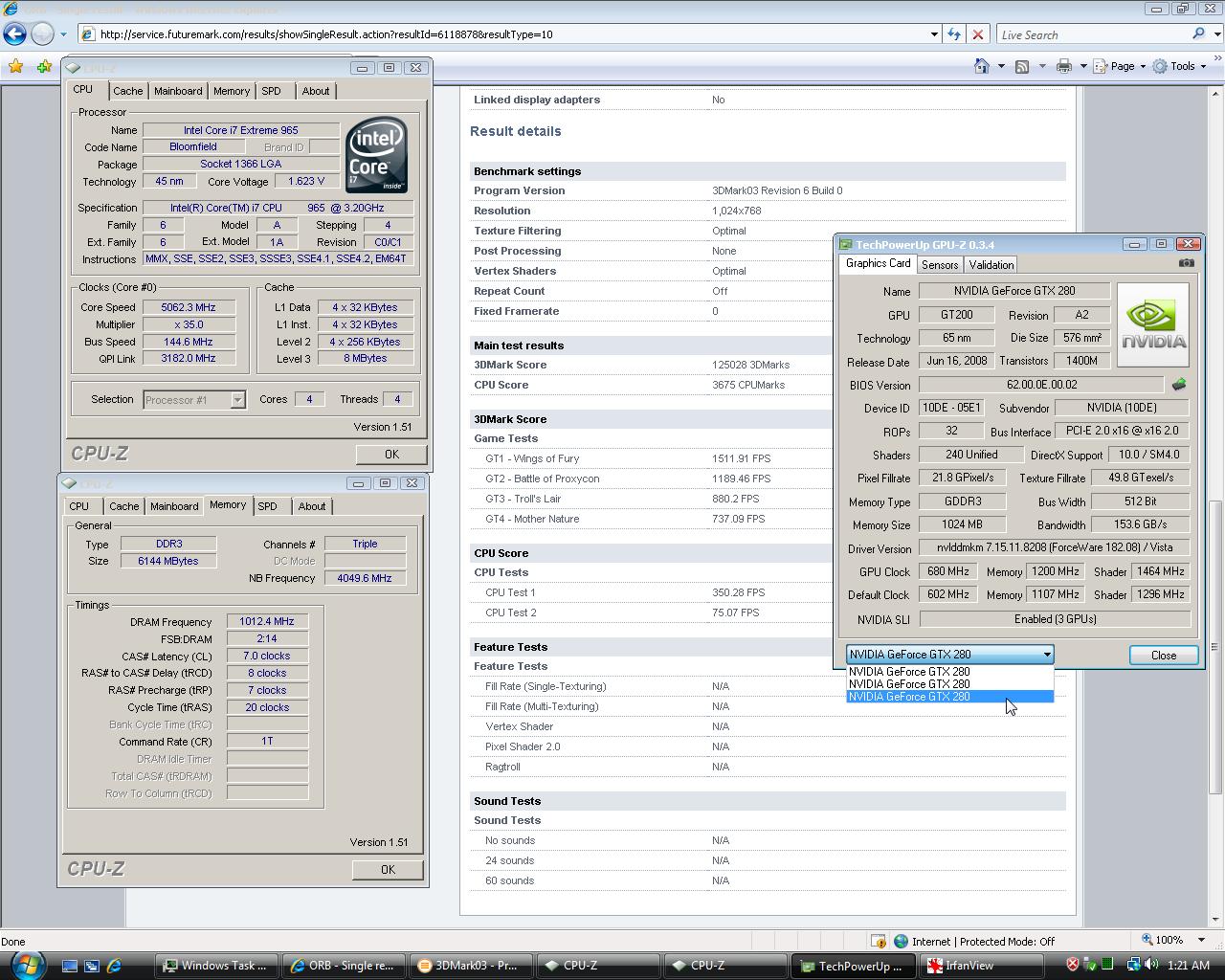This screenshot has width=1225, height=980.
Task: Open Mainboard tab in lower CPU-Z window
Action: tap(174, 506)
